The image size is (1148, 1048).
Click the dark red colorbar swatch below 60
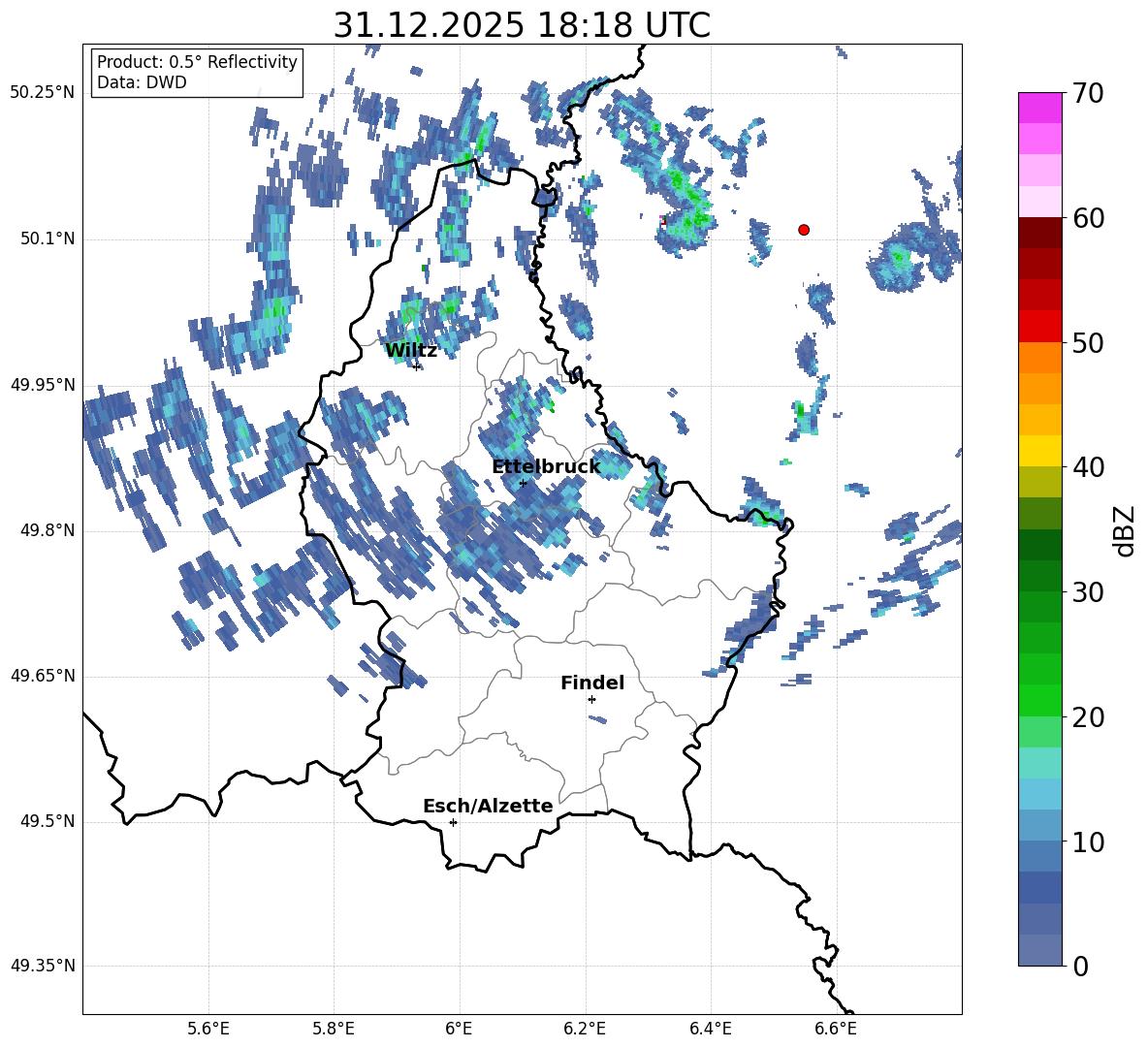pos(1040,232)
